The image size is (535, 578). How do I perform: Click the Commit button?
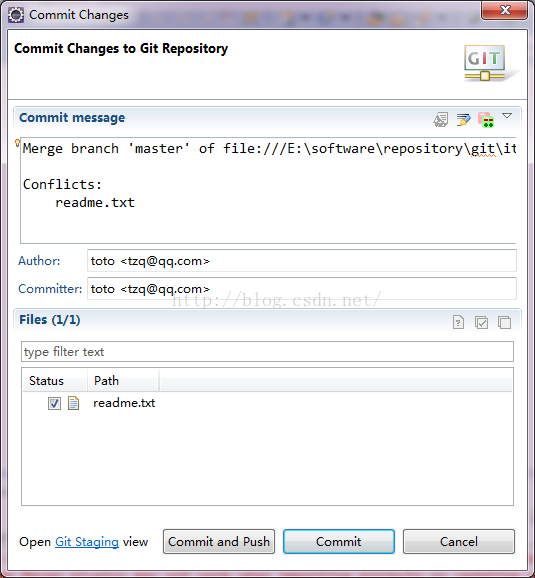coord(339,542)
